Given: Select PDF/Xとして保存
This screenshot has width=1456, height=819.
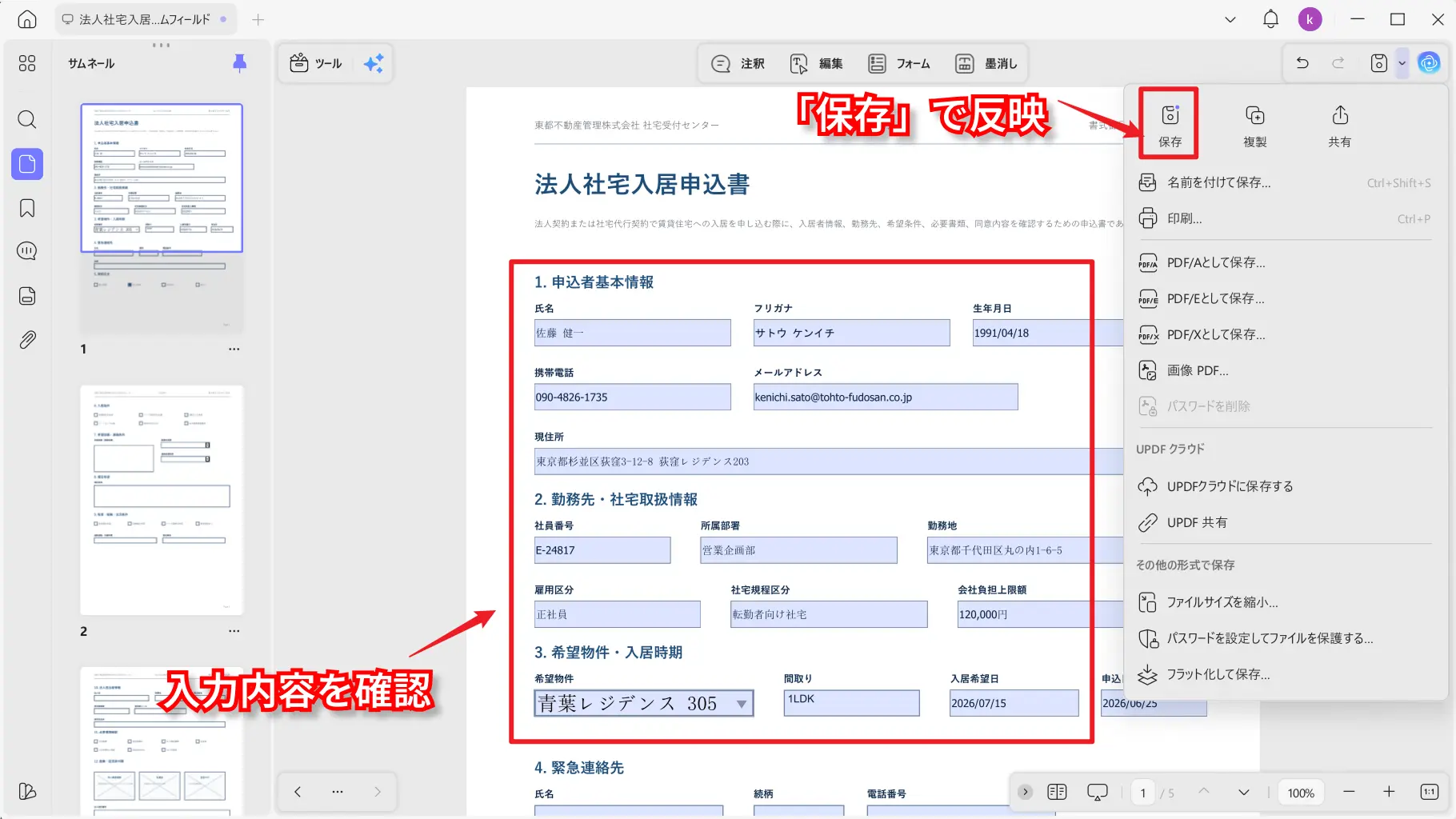Looking at the screenshot, I should [1284, 334].
